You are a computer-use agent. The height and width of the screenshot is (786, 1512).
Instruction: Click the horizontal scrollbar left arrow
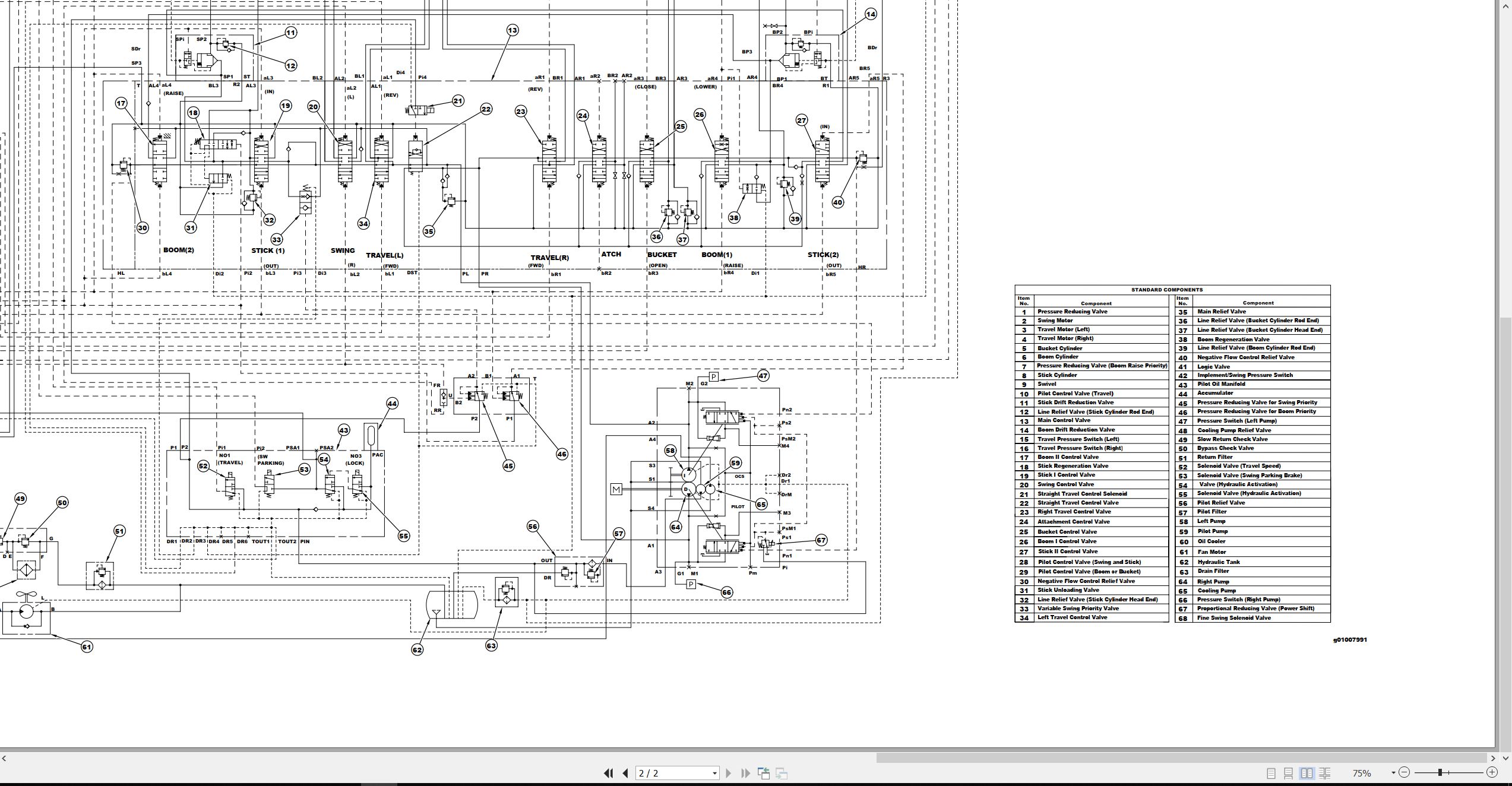[x=4, y=758]
